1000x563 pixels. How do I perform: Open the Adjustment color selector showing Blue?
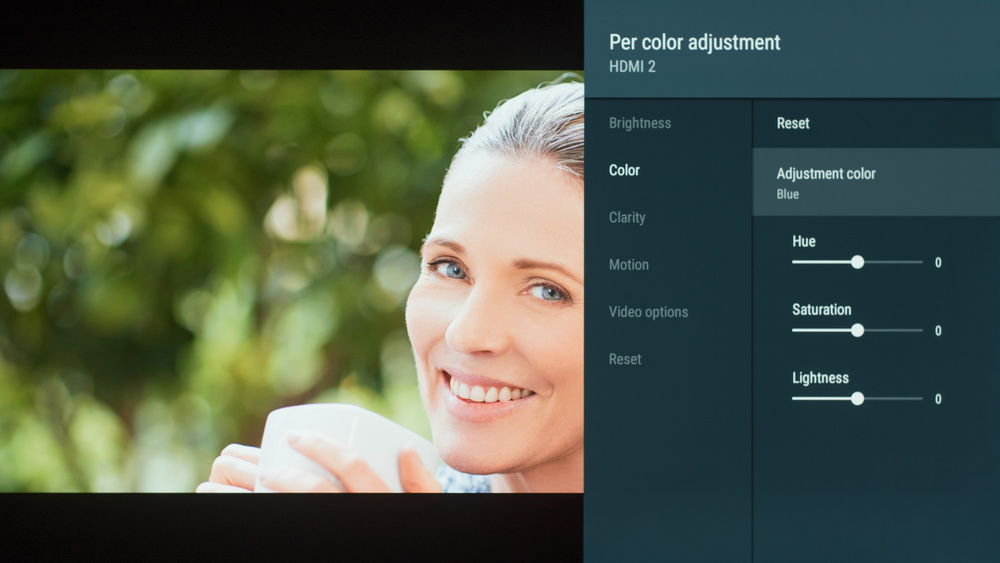pyautogui.click(x=876, y=182)
